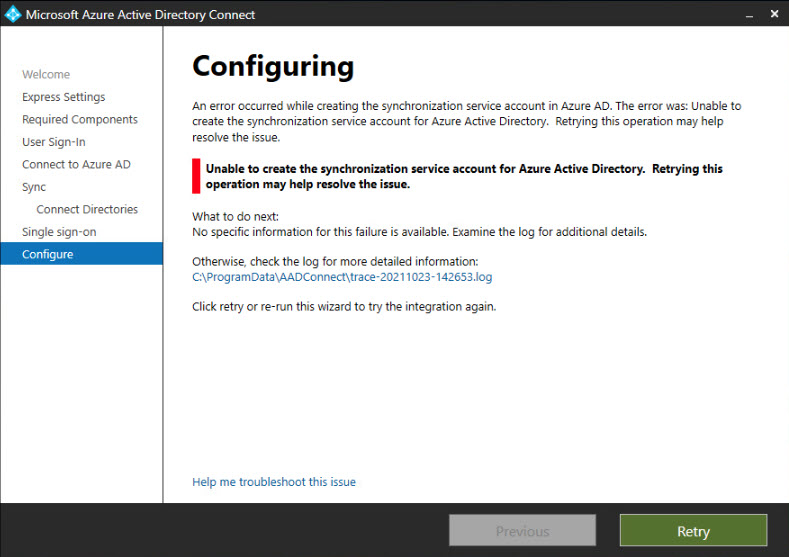Click 'Otherwise, check the log' text

[335, 262]
